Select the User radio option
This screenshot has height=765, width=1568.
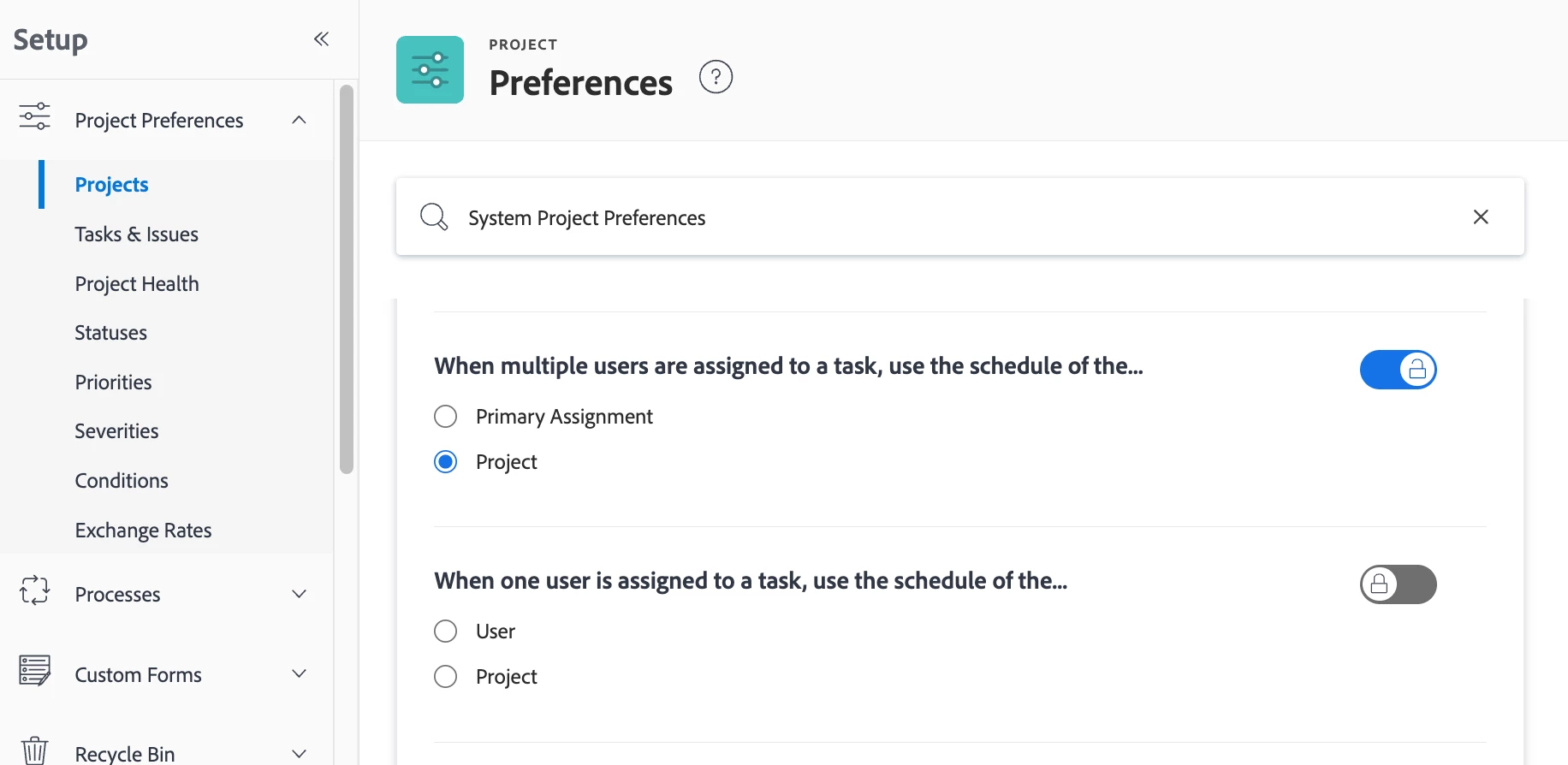pyautogui.click(x=446, y=632)
